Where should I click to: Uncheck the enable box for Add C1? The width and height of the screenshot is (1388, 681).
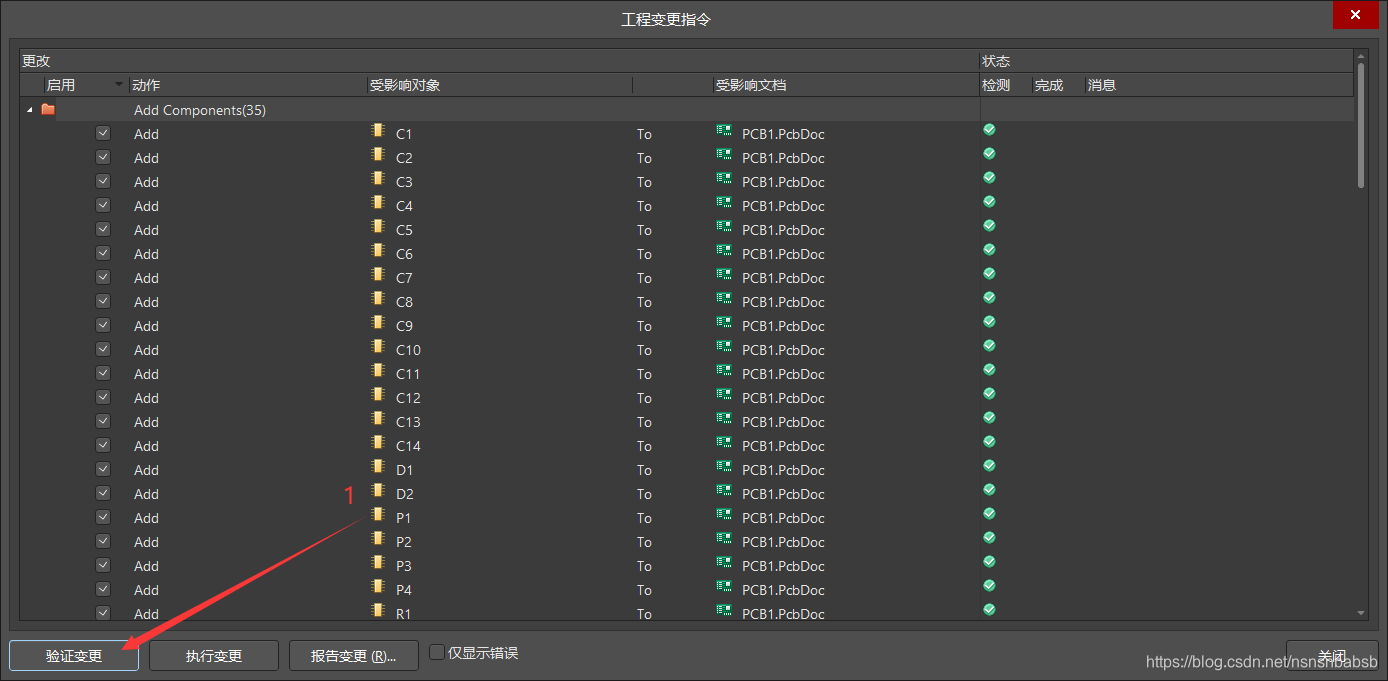pos(103,133)
